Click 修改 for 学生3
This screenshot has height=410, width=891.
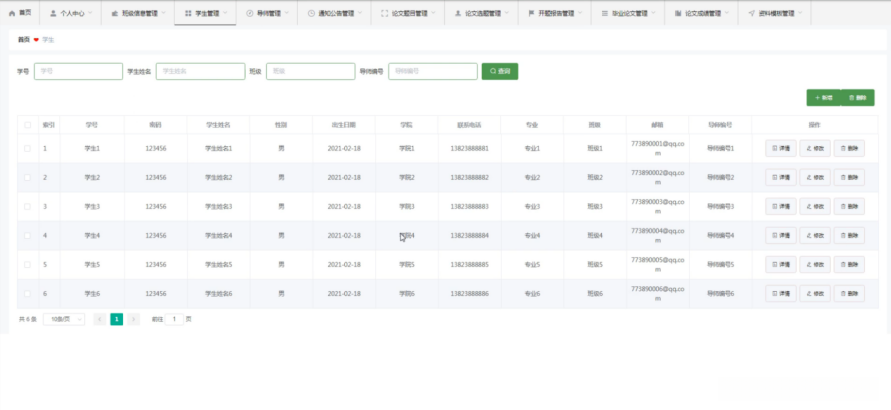point(815,207)
